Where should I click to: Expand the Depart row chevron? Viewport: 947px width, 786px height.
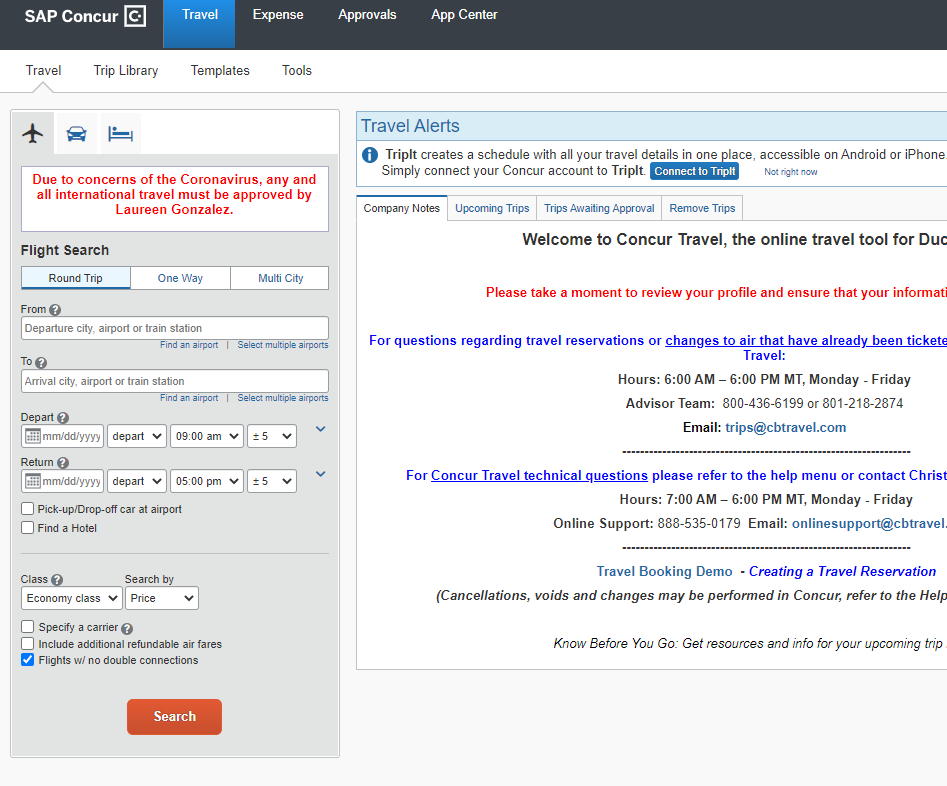click(321, 429)
